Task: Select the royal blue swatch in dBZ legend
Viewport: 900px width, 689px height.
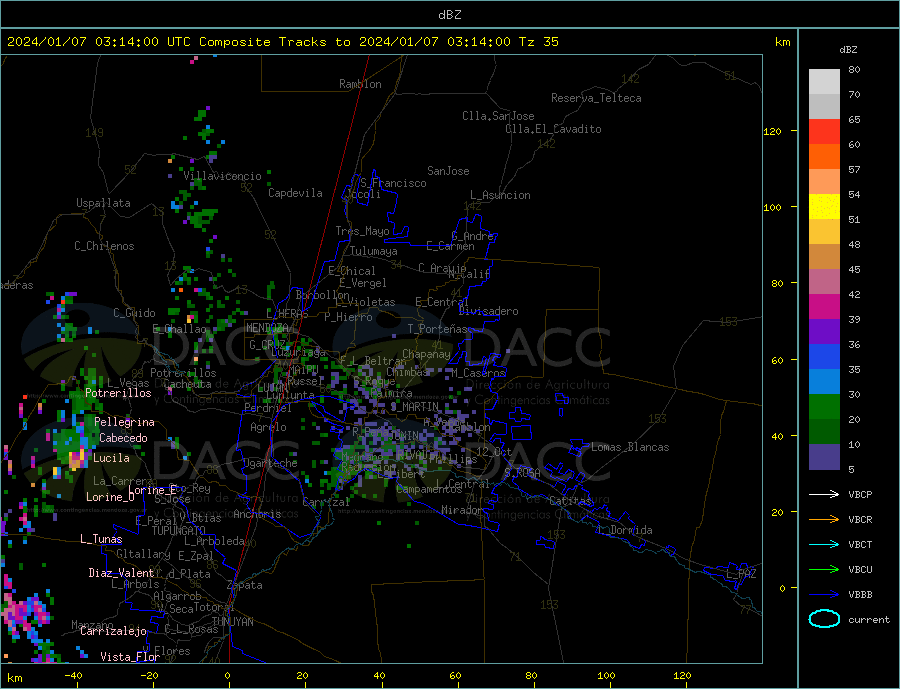Action: coord(824,357)
